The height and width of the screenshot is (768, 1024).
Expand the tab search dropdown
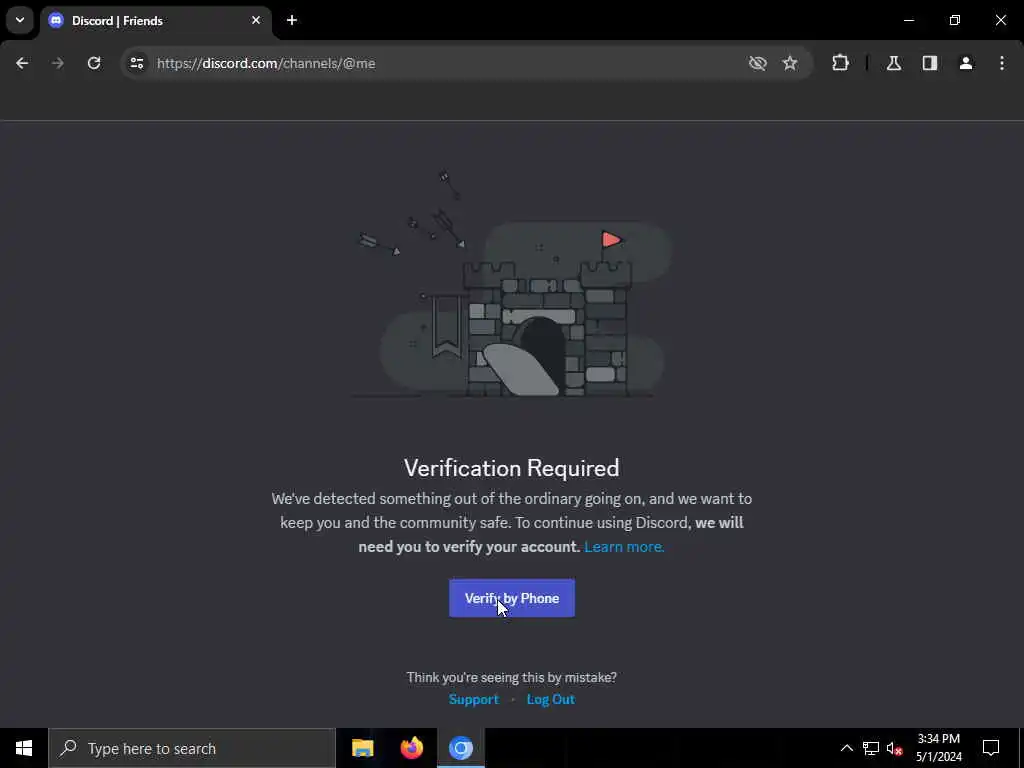click(20, 20)
